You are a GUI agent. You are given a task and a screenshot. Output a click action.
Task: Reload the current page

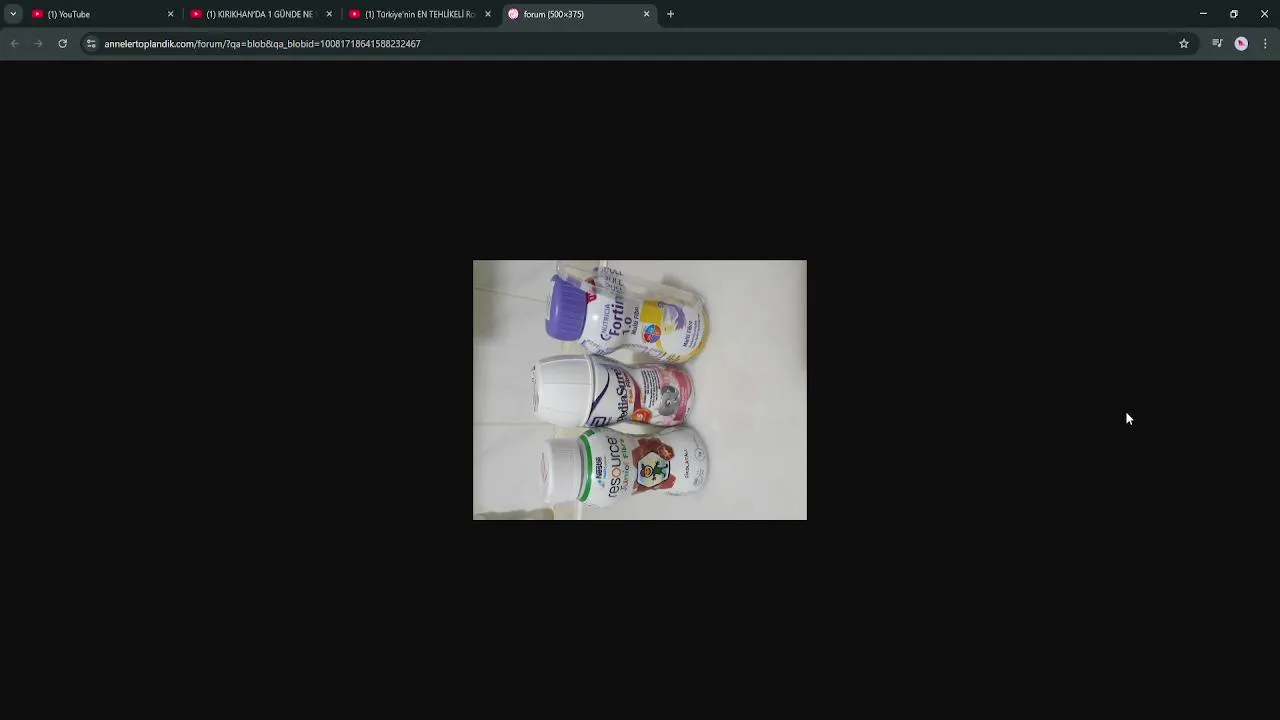point(62,44)
